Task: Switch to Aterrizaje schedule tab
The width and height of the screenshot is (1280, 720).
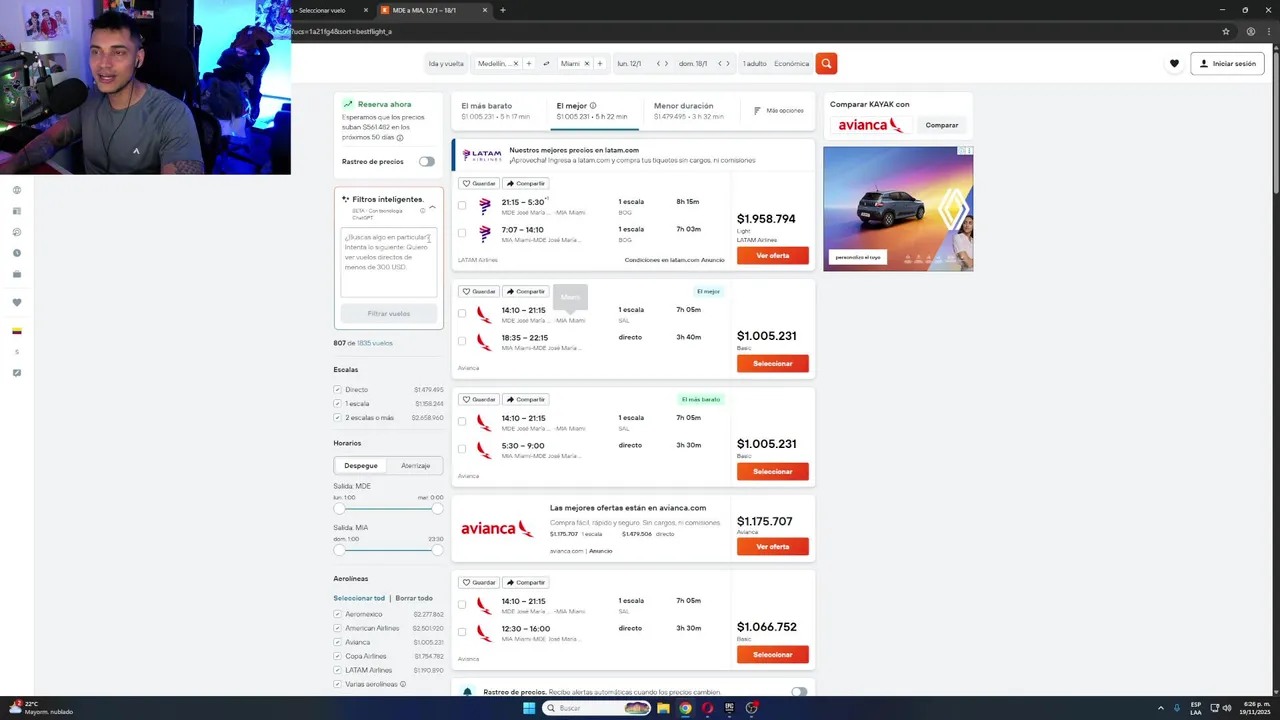Action: pos(415,465)
